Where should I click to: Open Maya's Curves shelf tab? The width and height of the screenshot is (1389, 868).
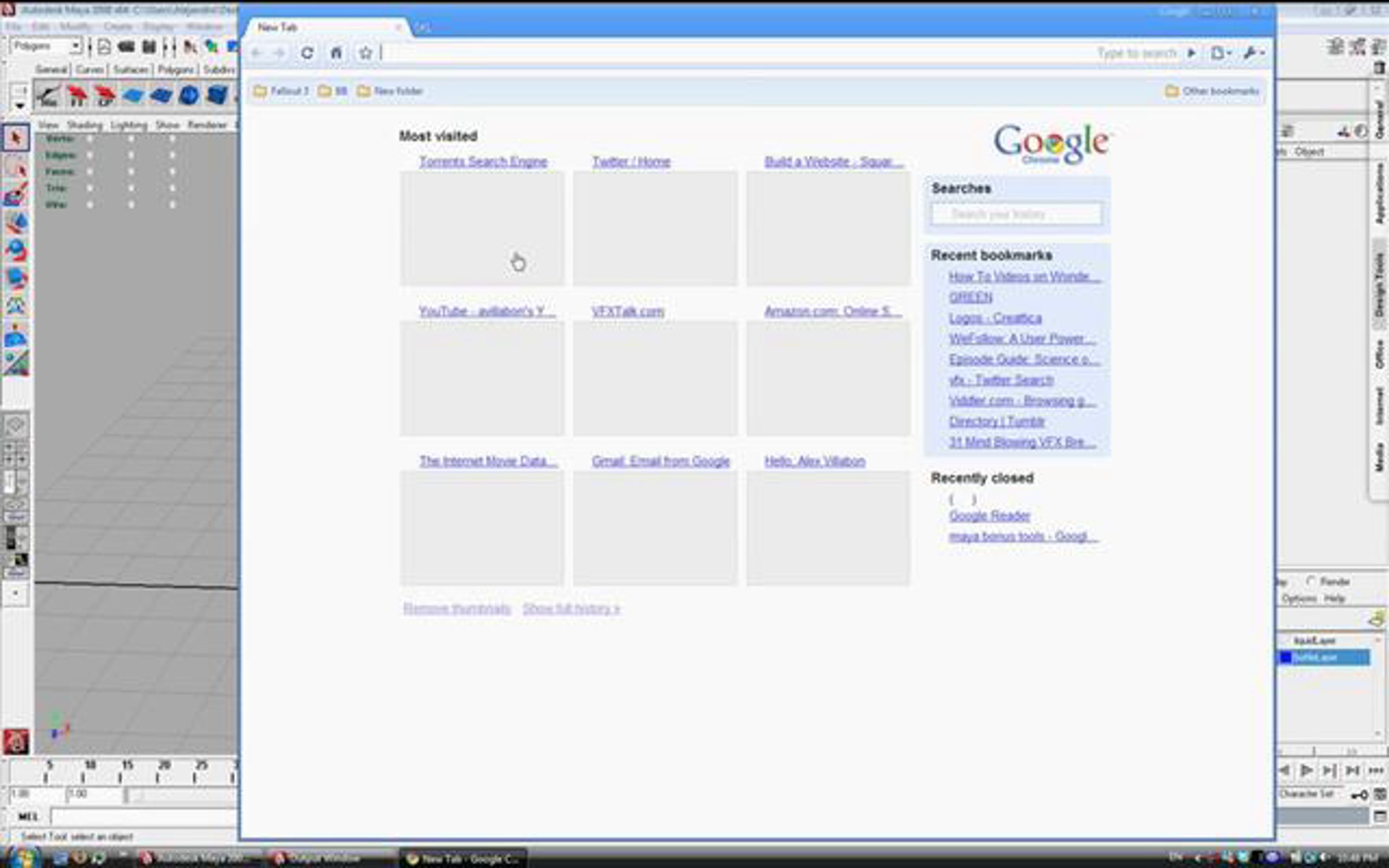click(90, 69)
